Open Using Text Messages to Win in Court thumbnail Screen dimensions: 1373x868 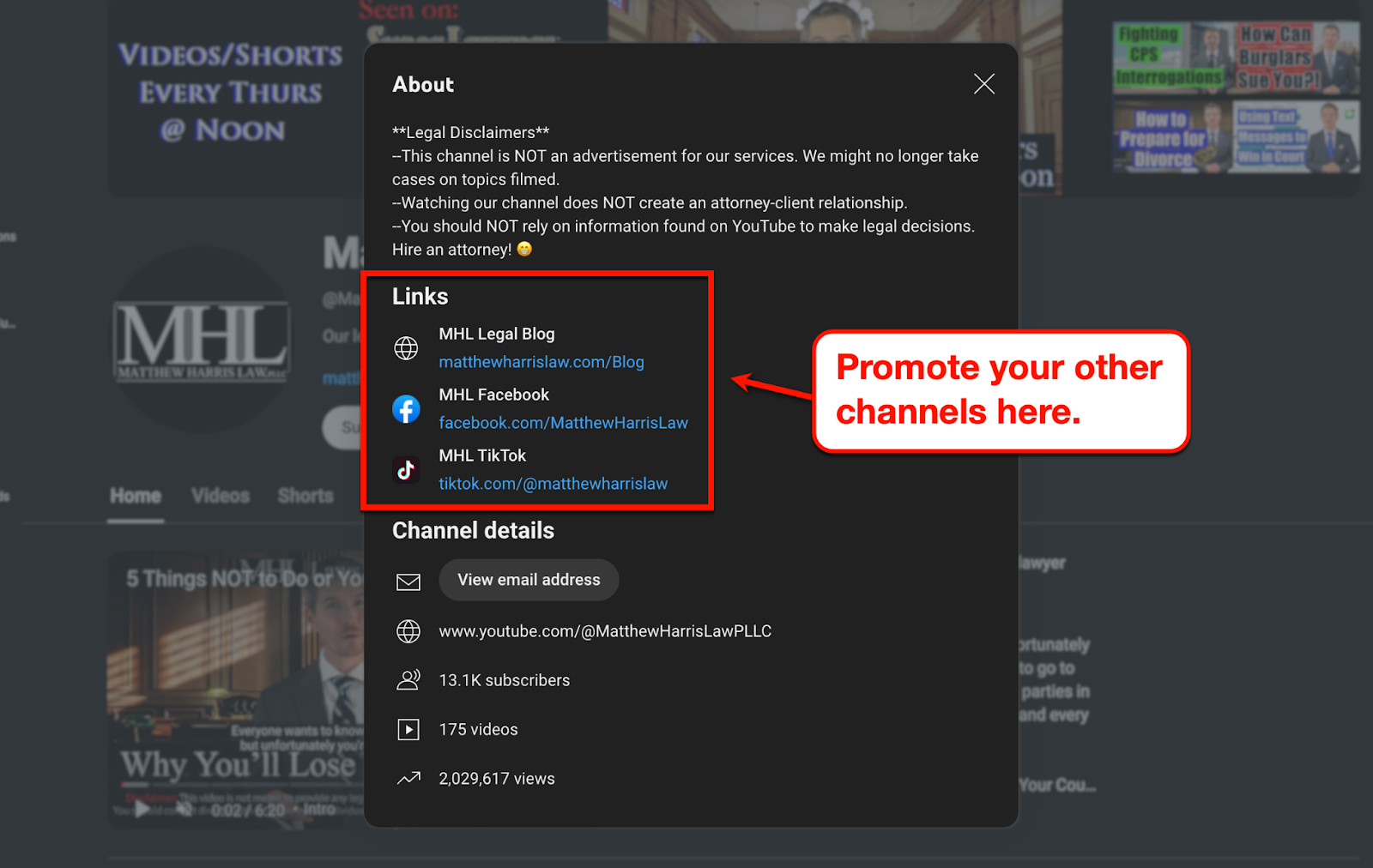[1297, 137]
